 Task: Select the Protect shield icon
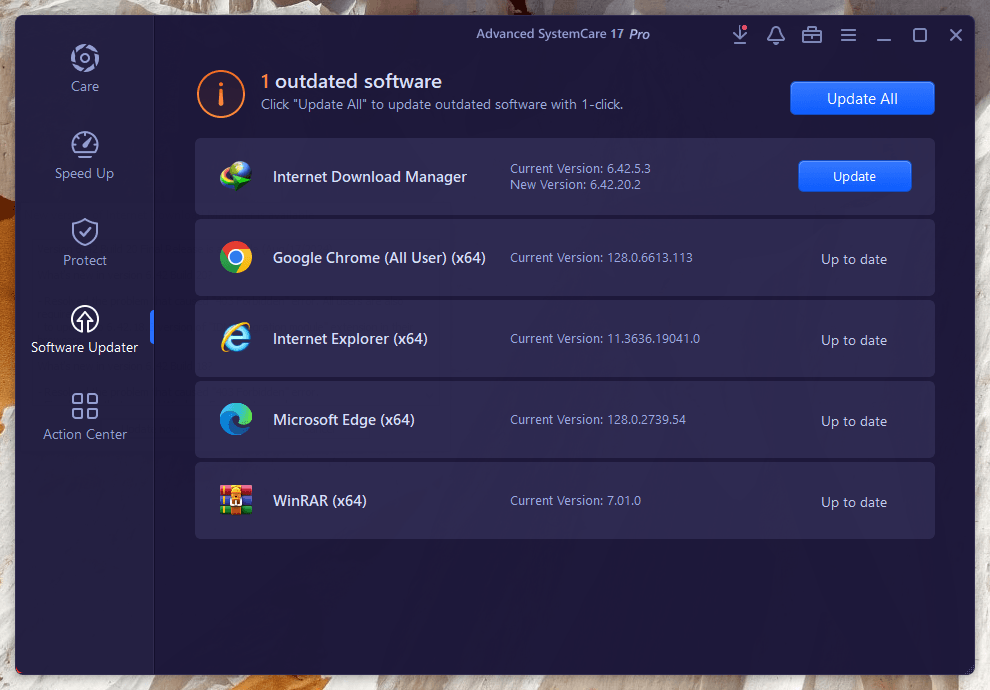tap(85, 232)
